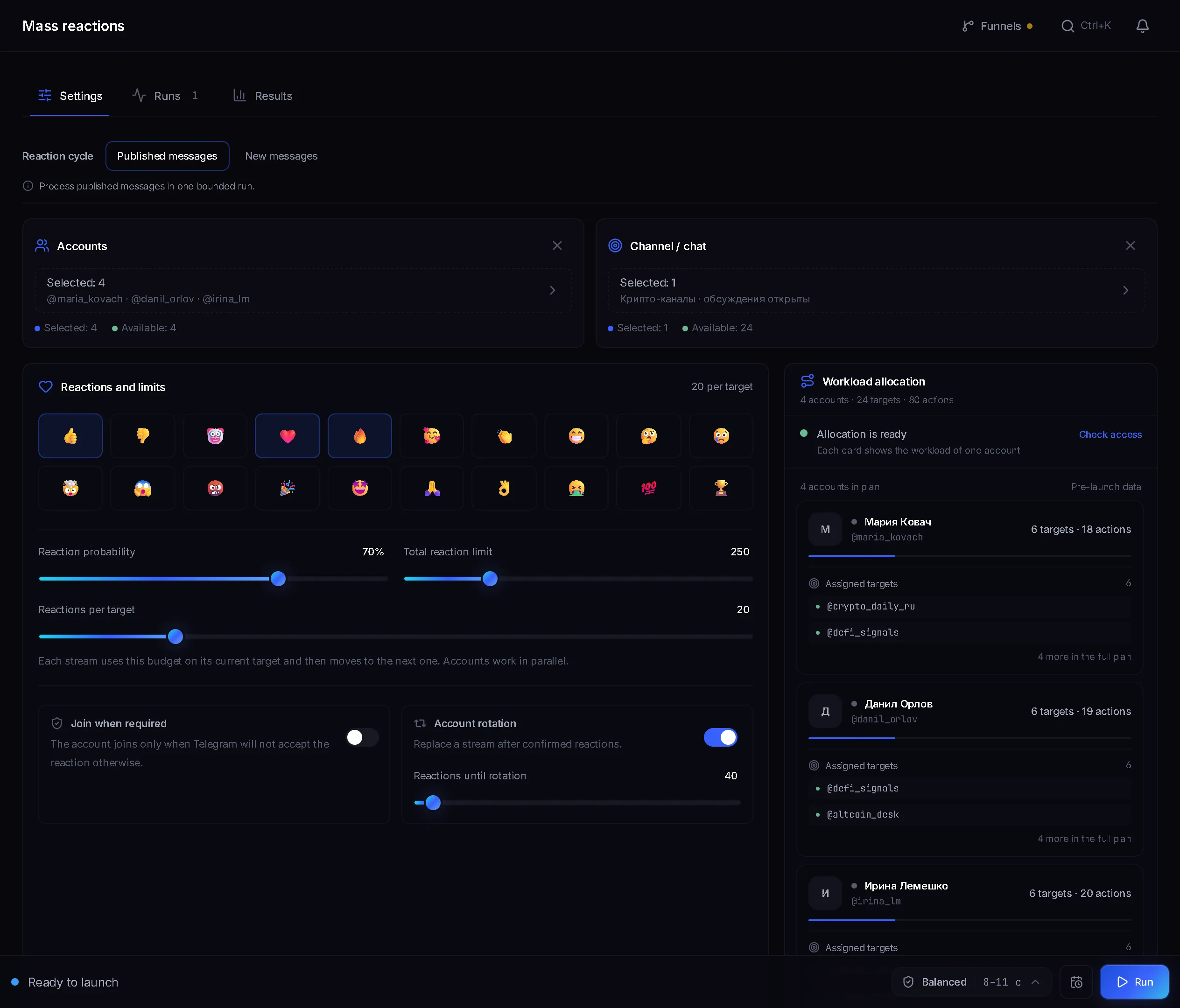Switch to the Settings tab
1180x1008 pixels.
(x=70, y=96)
